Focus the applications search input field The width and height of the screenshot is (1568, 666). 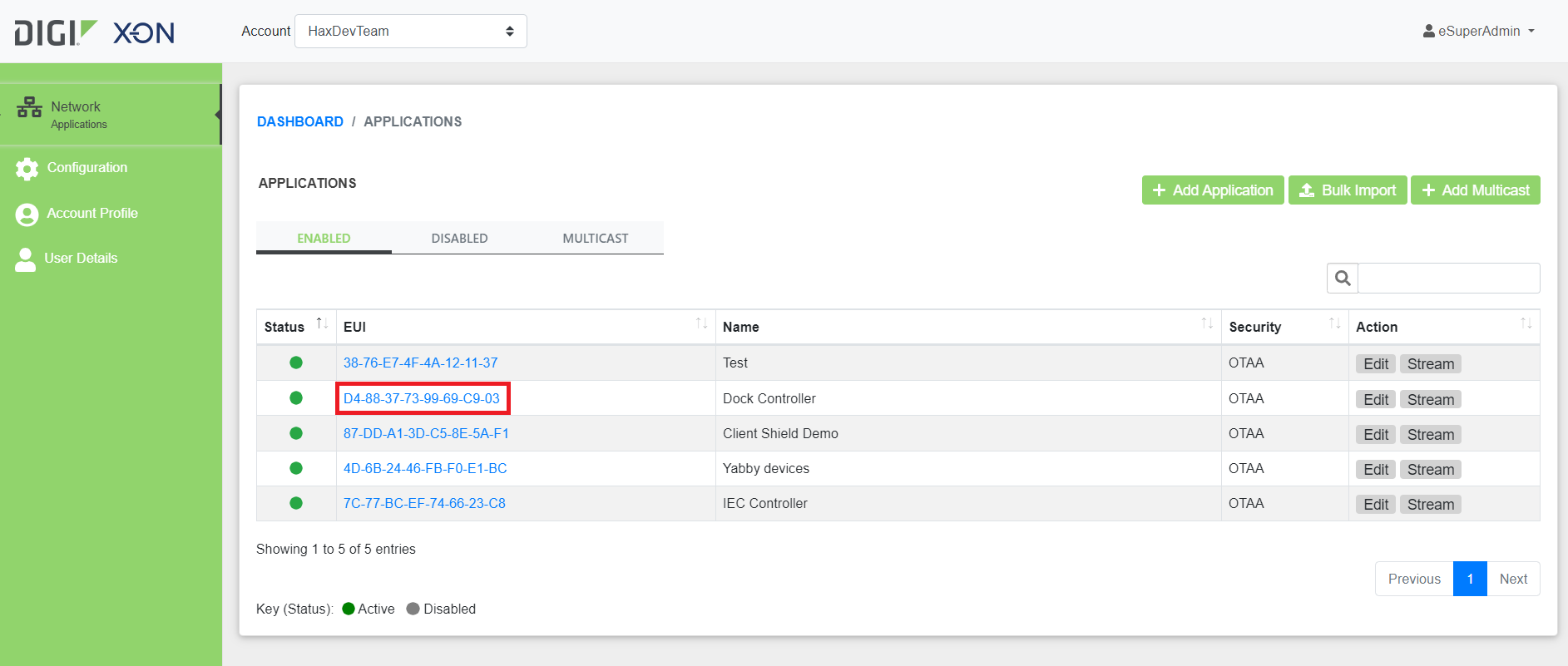pos(1448,278)
